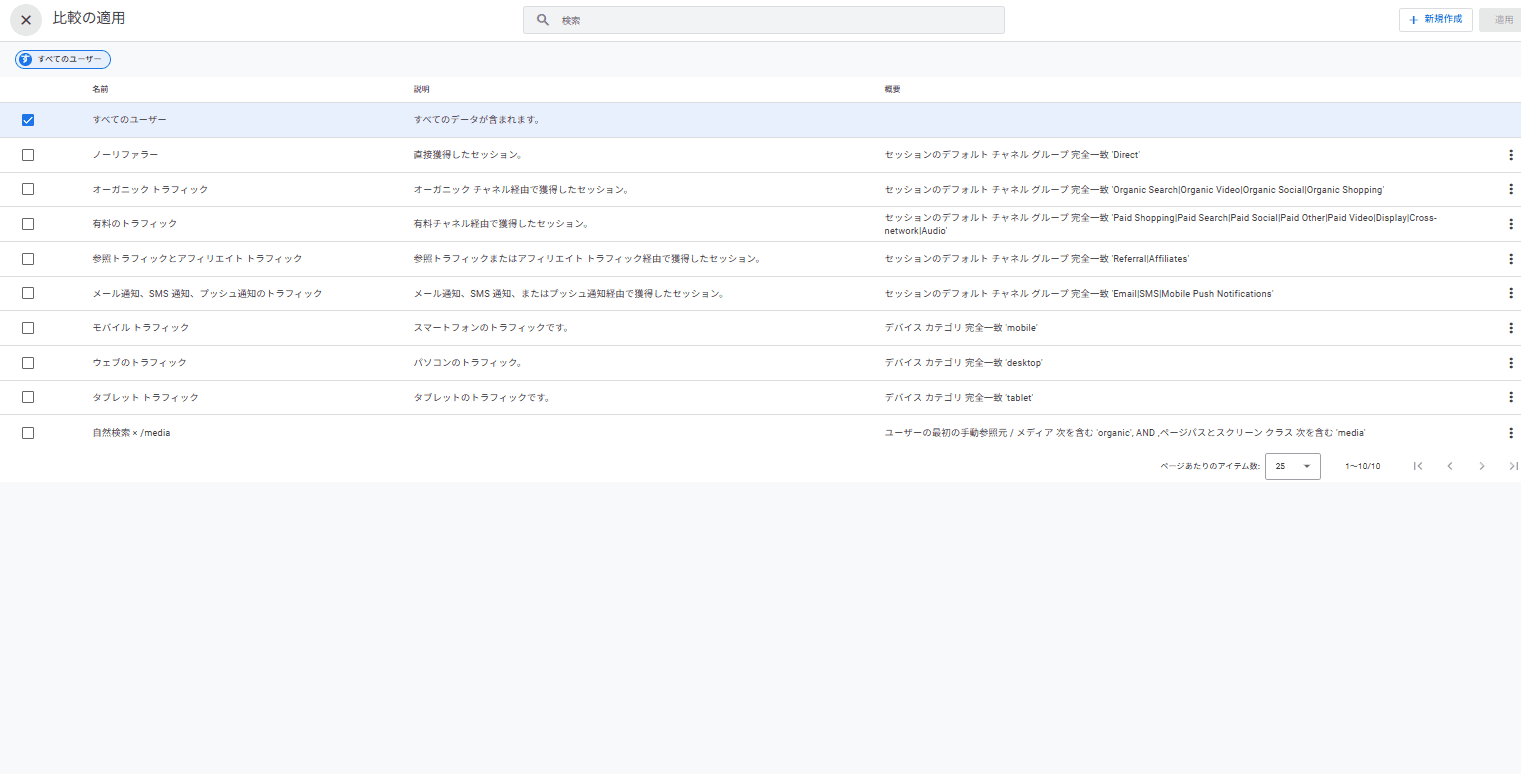Check the メール通知、SMS 通知 row checkbox

[28, 293]
